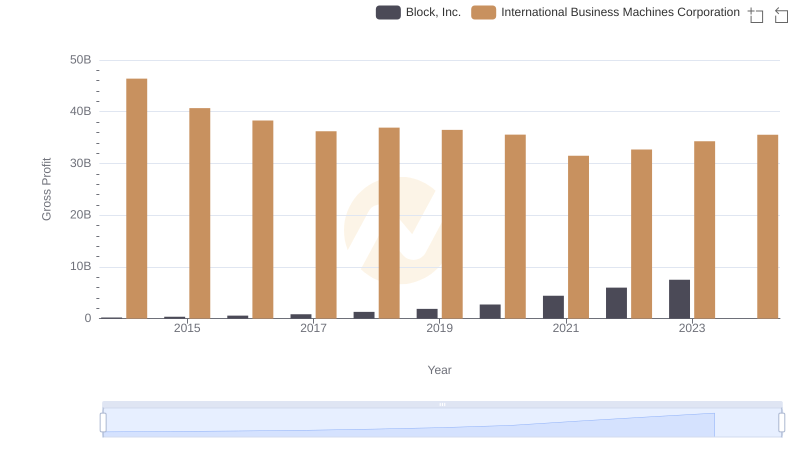Click the IBM bar for 2022
This screenshot has height=461, width=800.
pyautogui.click(x=641, y=234)
